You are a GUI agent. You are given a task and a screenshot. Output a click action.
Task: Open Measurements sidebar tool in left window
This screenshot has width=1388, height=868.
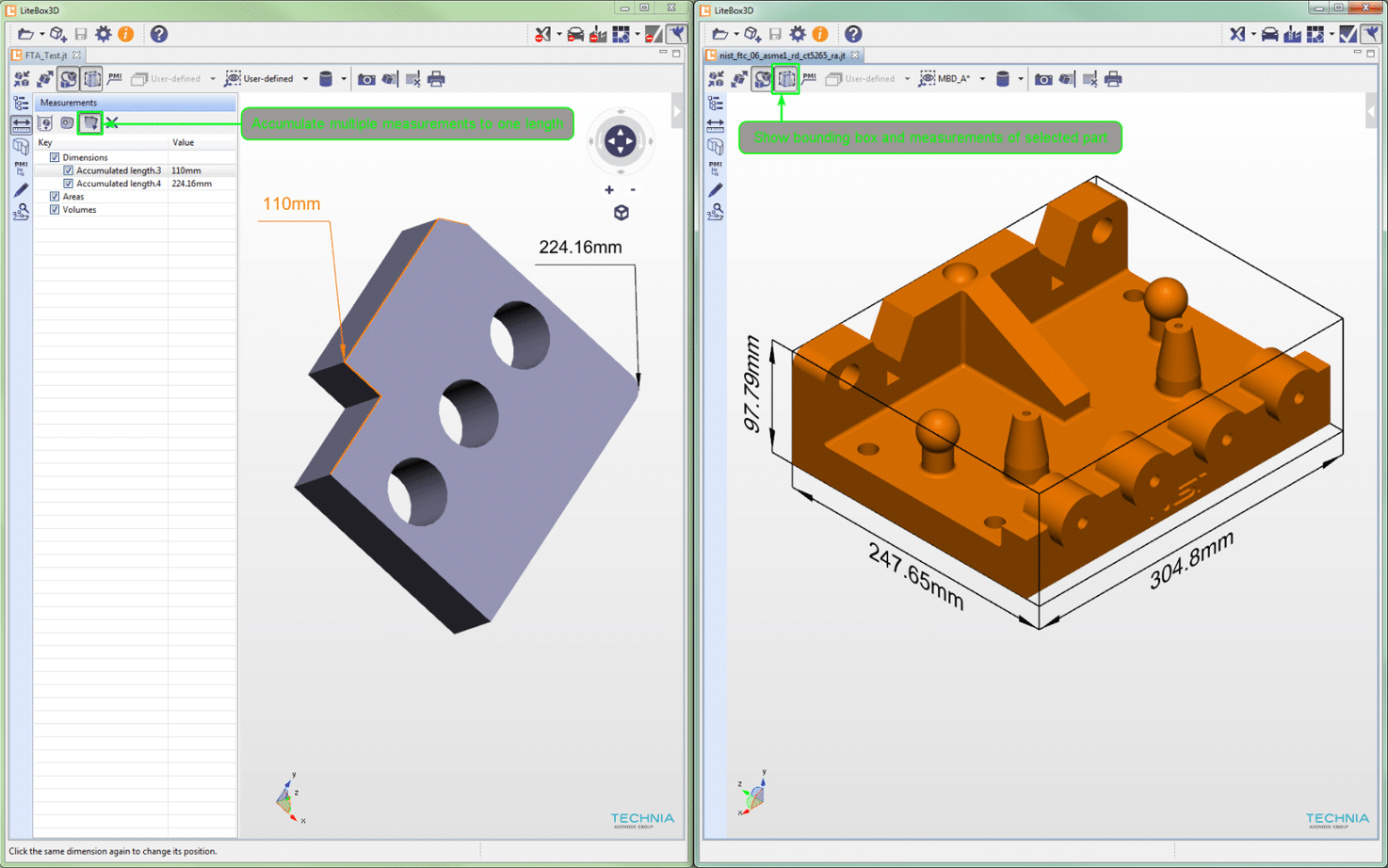(21, 123)
